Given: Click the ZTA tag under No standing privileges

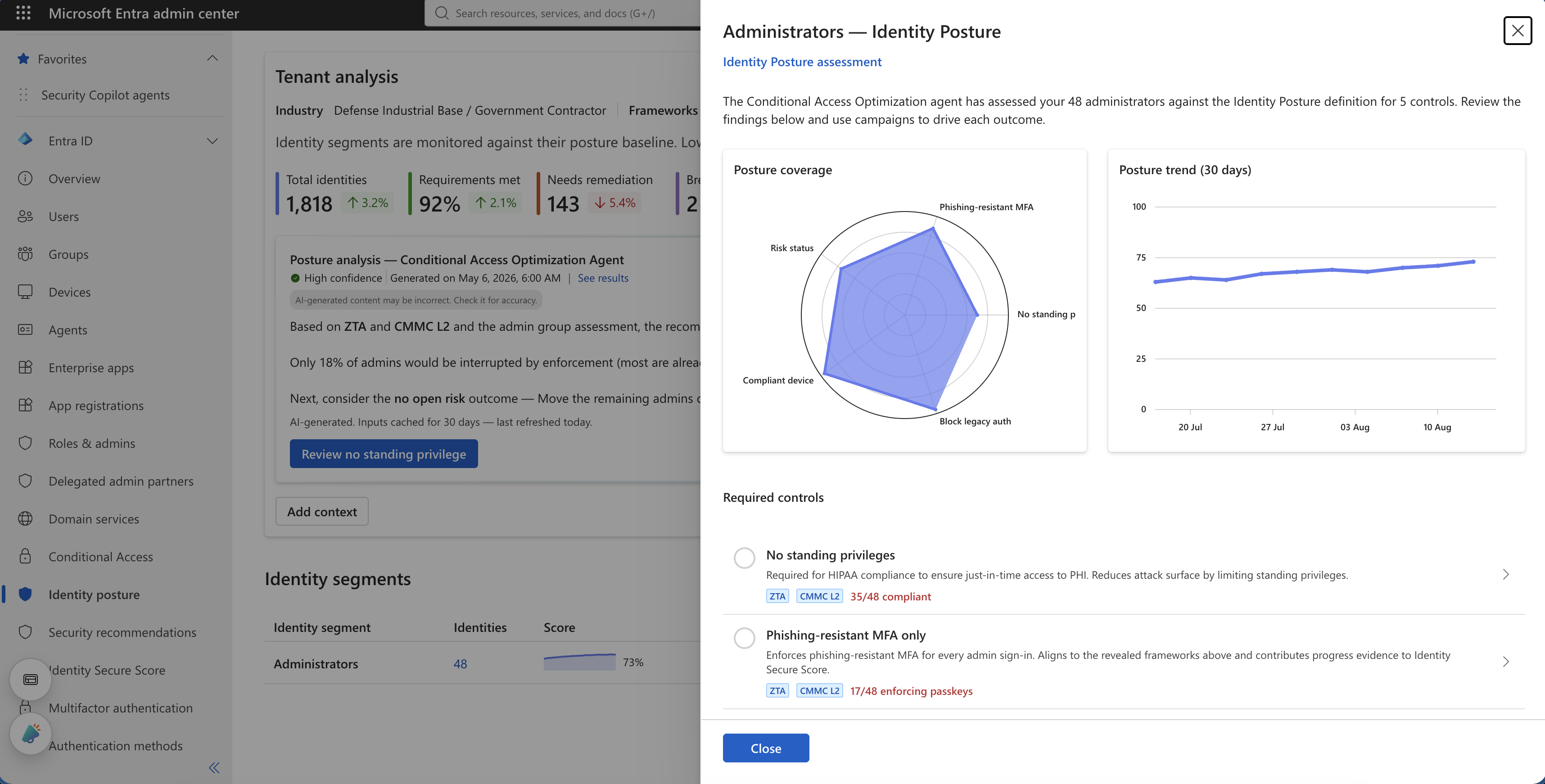Looking at the screenshot, I should (x=777, y=596).
